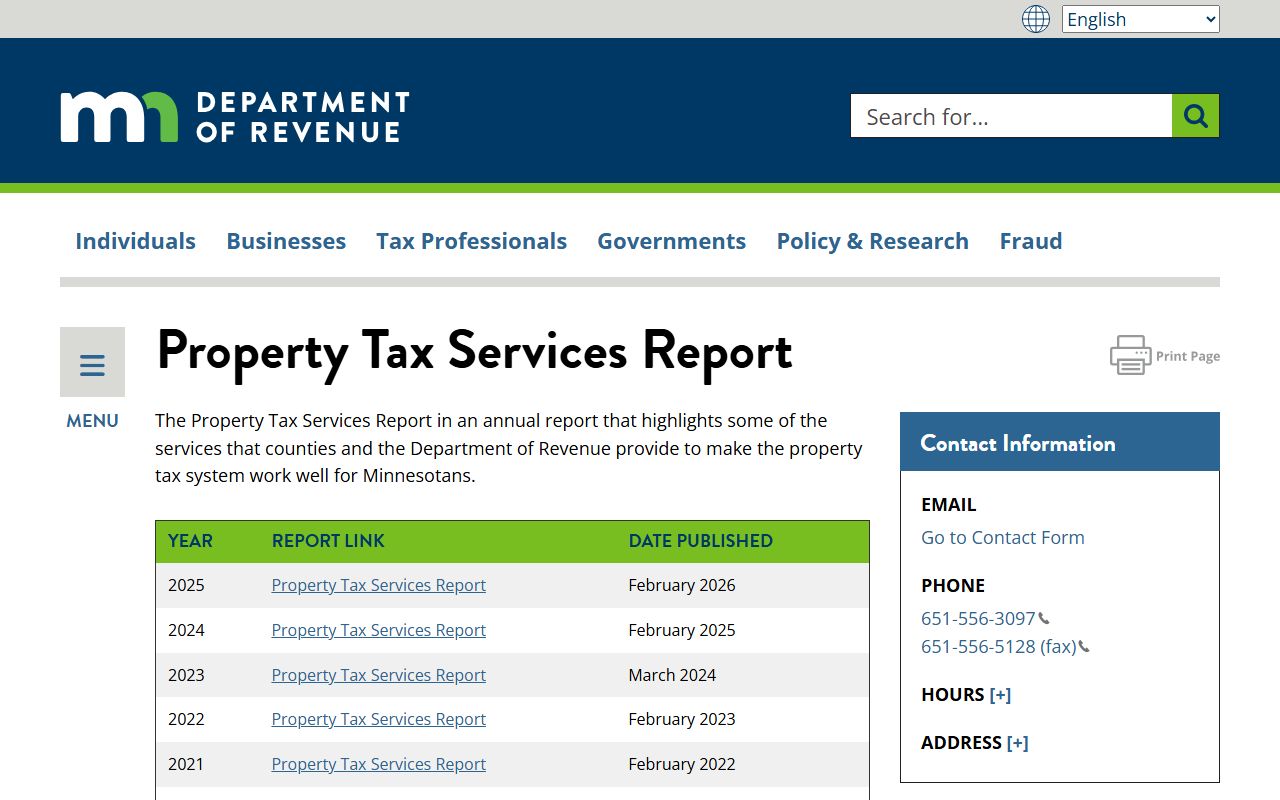Click inside the Search for field
This screenshot has height=800, width=1280.
[x=1011, y=116]
